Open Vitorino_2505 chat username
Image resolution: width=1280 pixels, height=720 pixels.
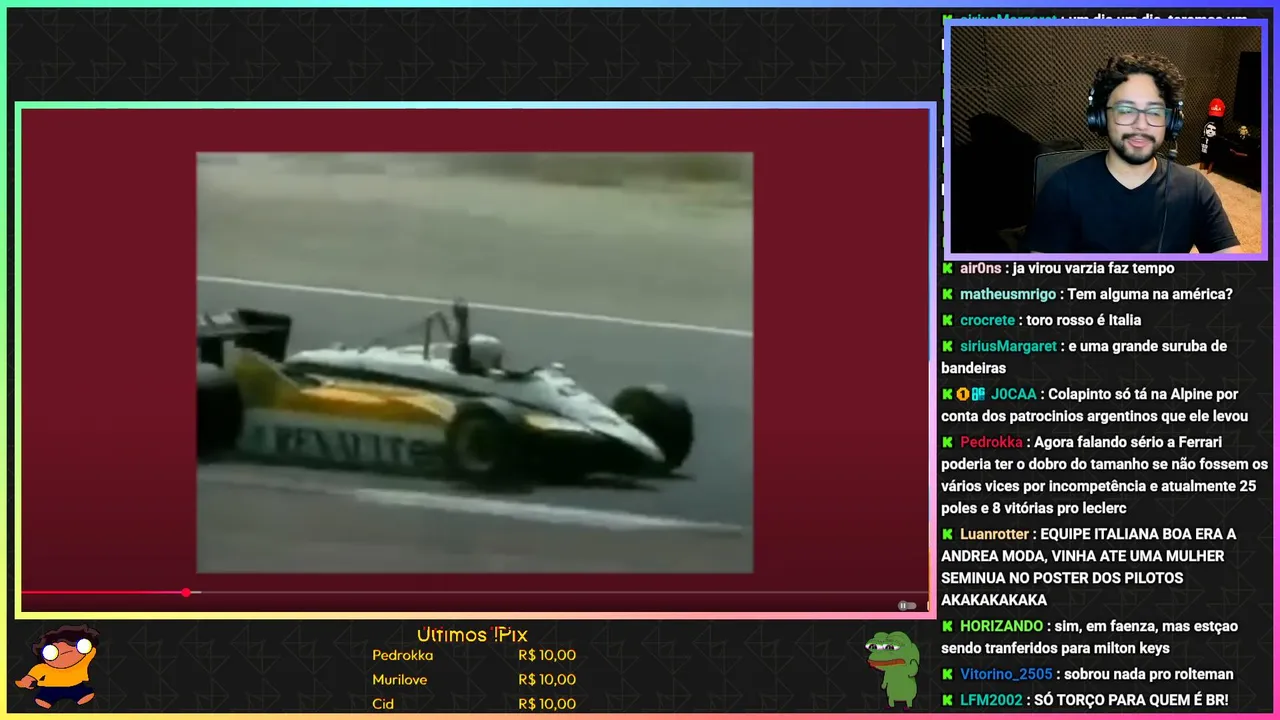click(x=1007, y=674)
